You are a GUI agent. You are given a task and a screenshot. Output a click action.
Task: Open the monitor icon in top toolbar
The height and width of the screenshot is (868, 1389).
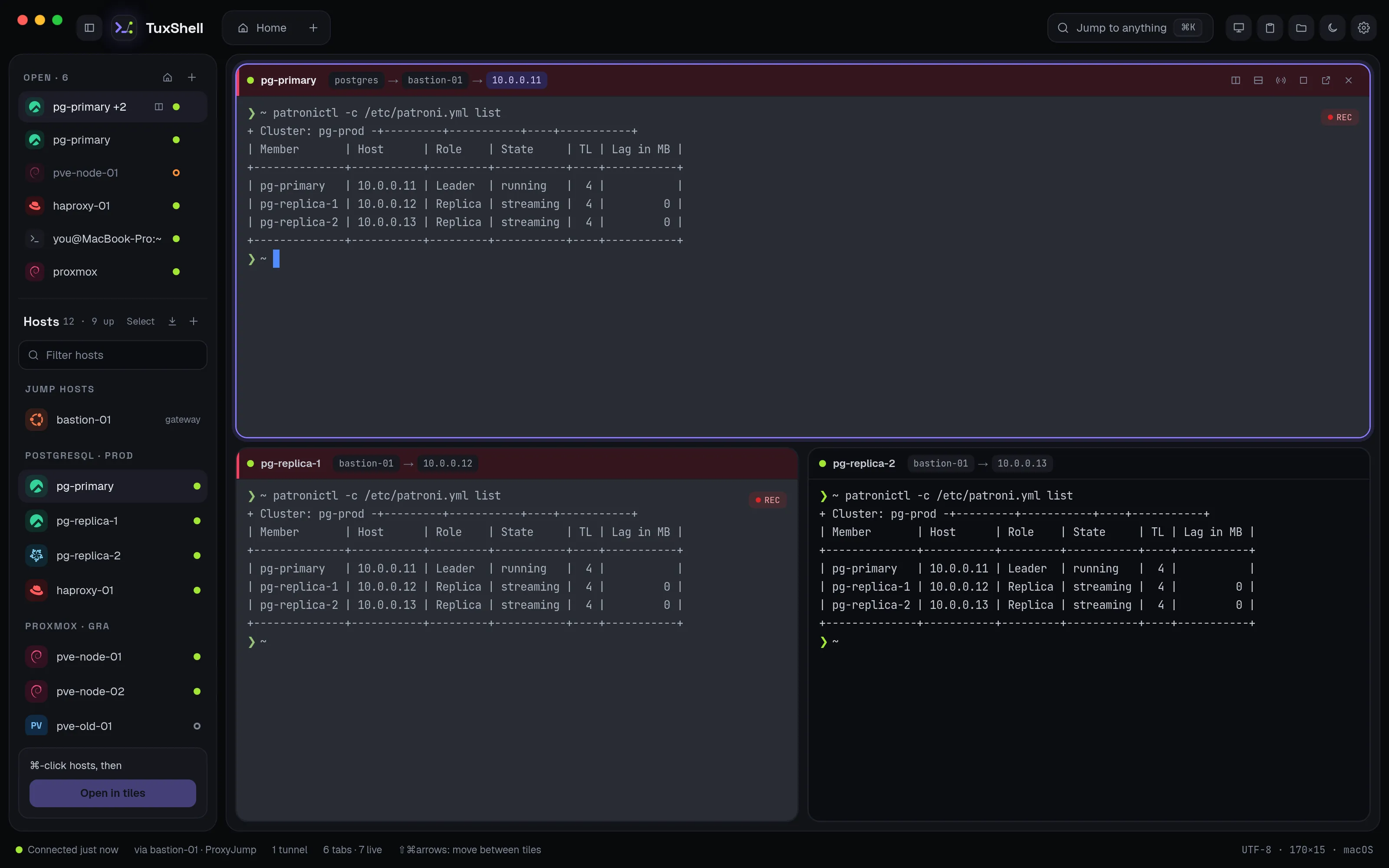1239,27
